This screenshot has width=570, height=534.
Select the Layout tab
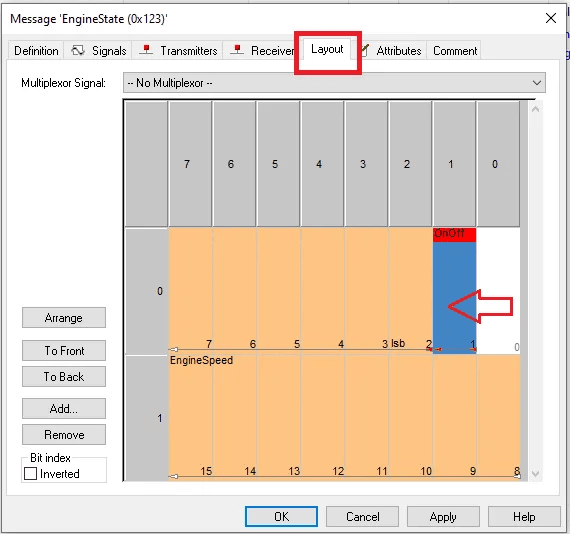click(327, 49)
